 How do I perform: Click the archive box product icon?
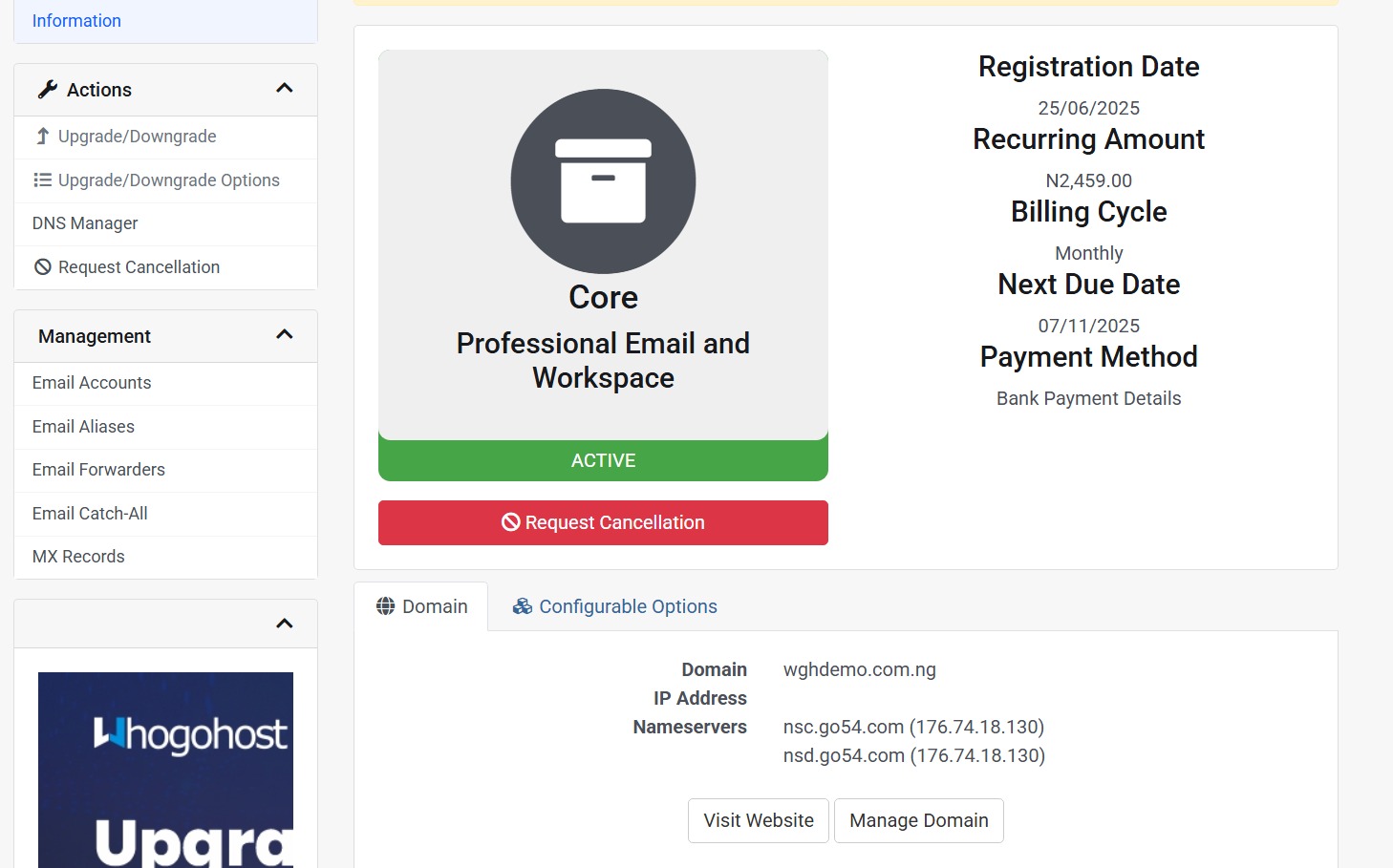(603, 181)
